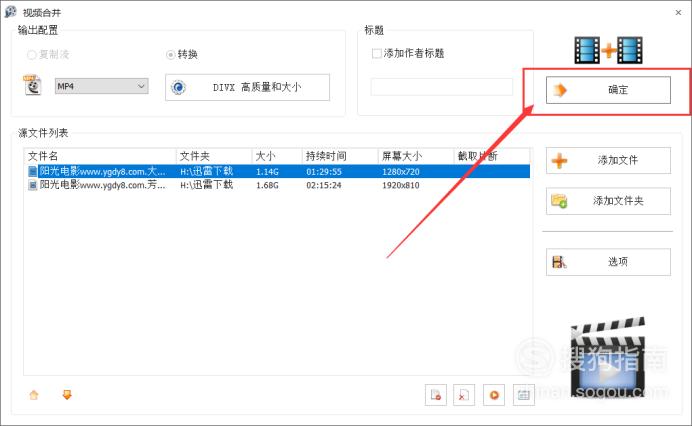
Task: Open the MP4 output format dropdown
Action: [x=102, y=86]
